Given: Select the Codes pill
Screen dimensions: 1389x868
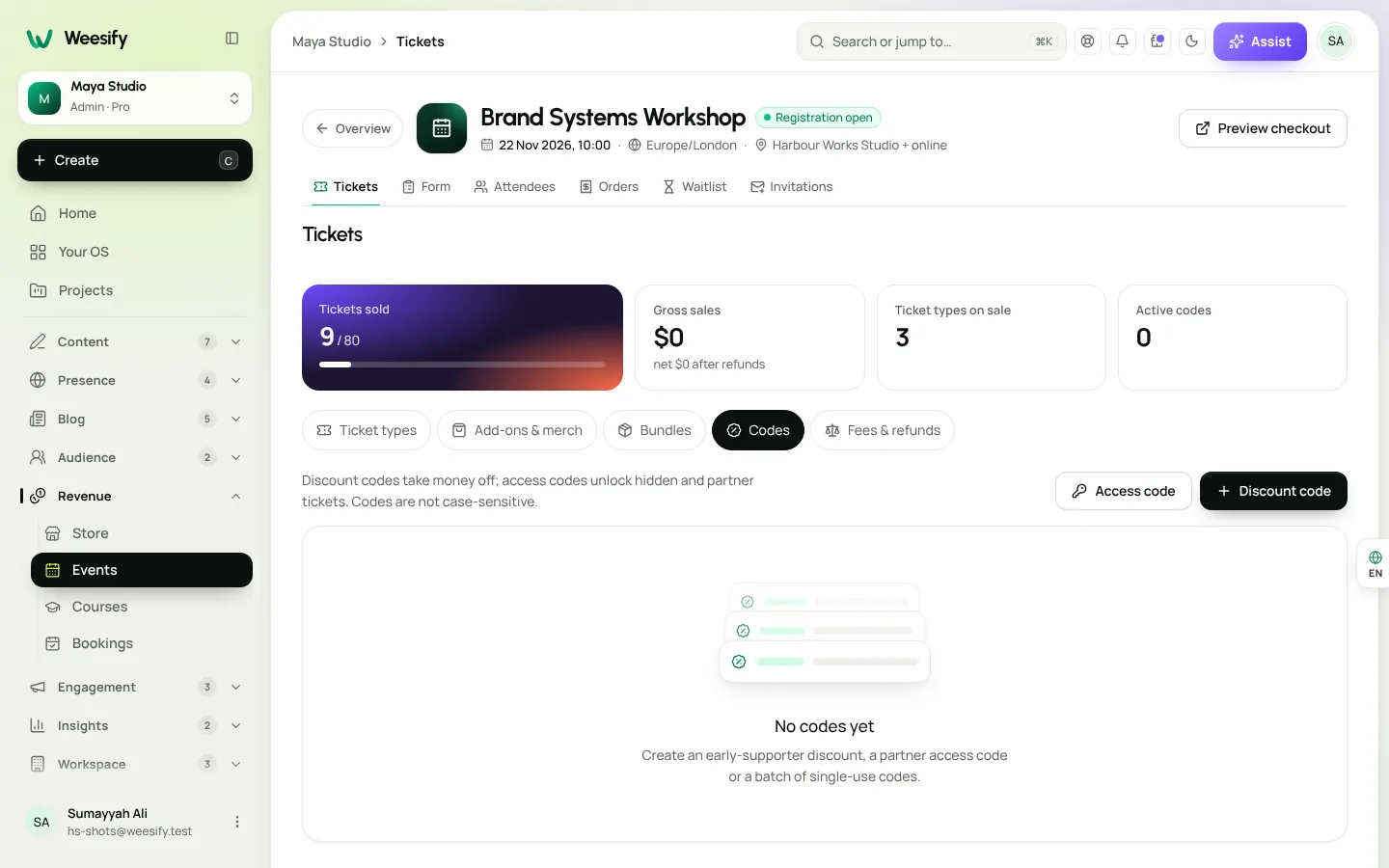Looking at the screenshot, I should pyautogui.click(x=758, y=430).
